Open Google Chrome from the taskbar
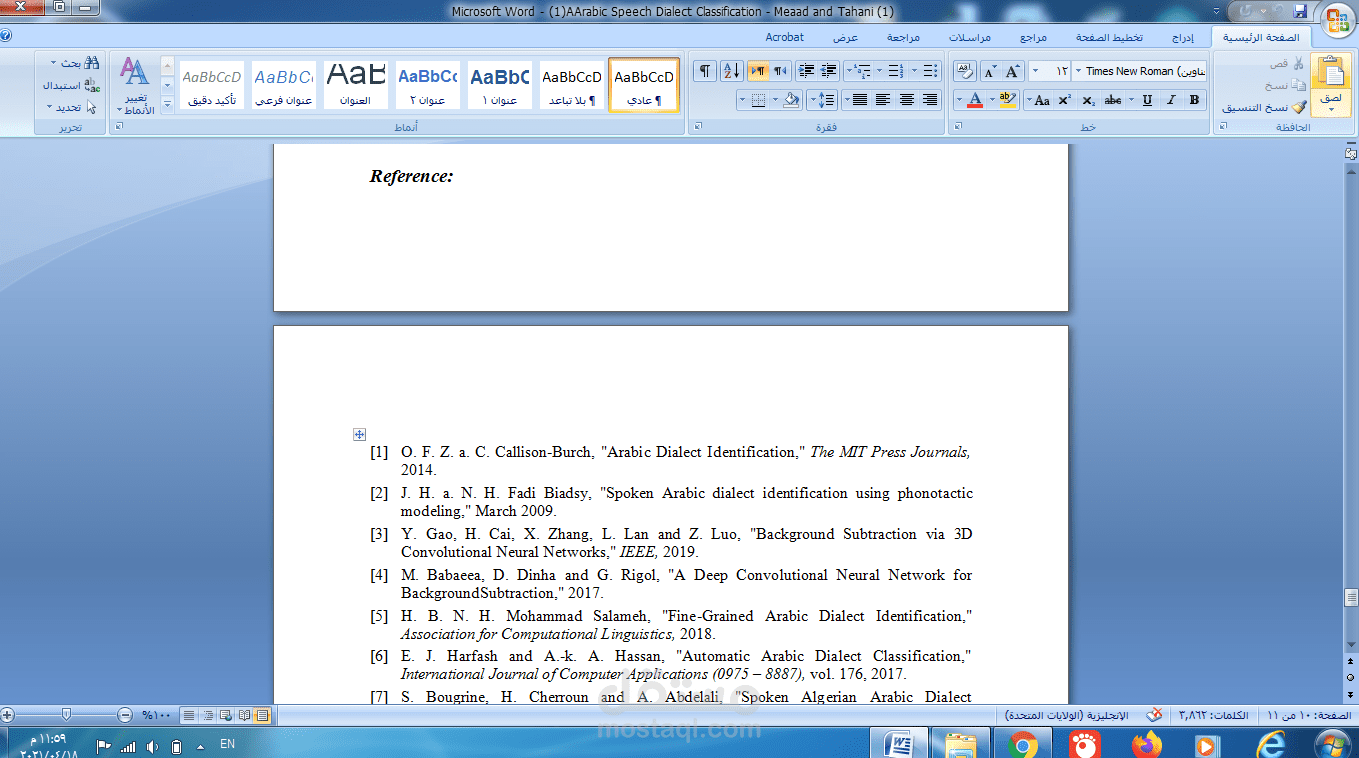The width and height of the screenshot is (1359, 758). [x=1022, y=745]
